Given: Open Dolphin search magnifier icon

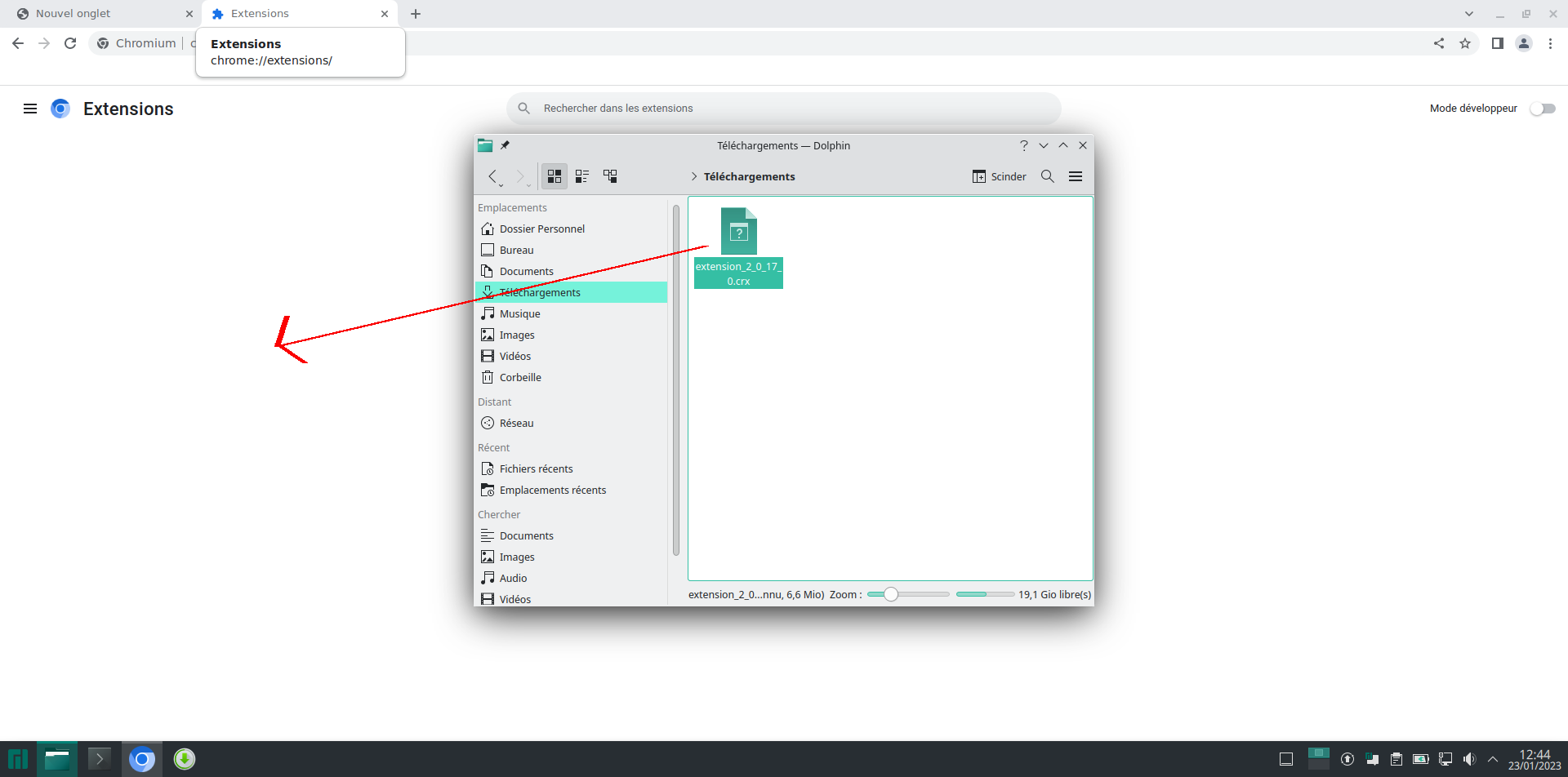Looking at the screenshot, I should [1048, 176].
